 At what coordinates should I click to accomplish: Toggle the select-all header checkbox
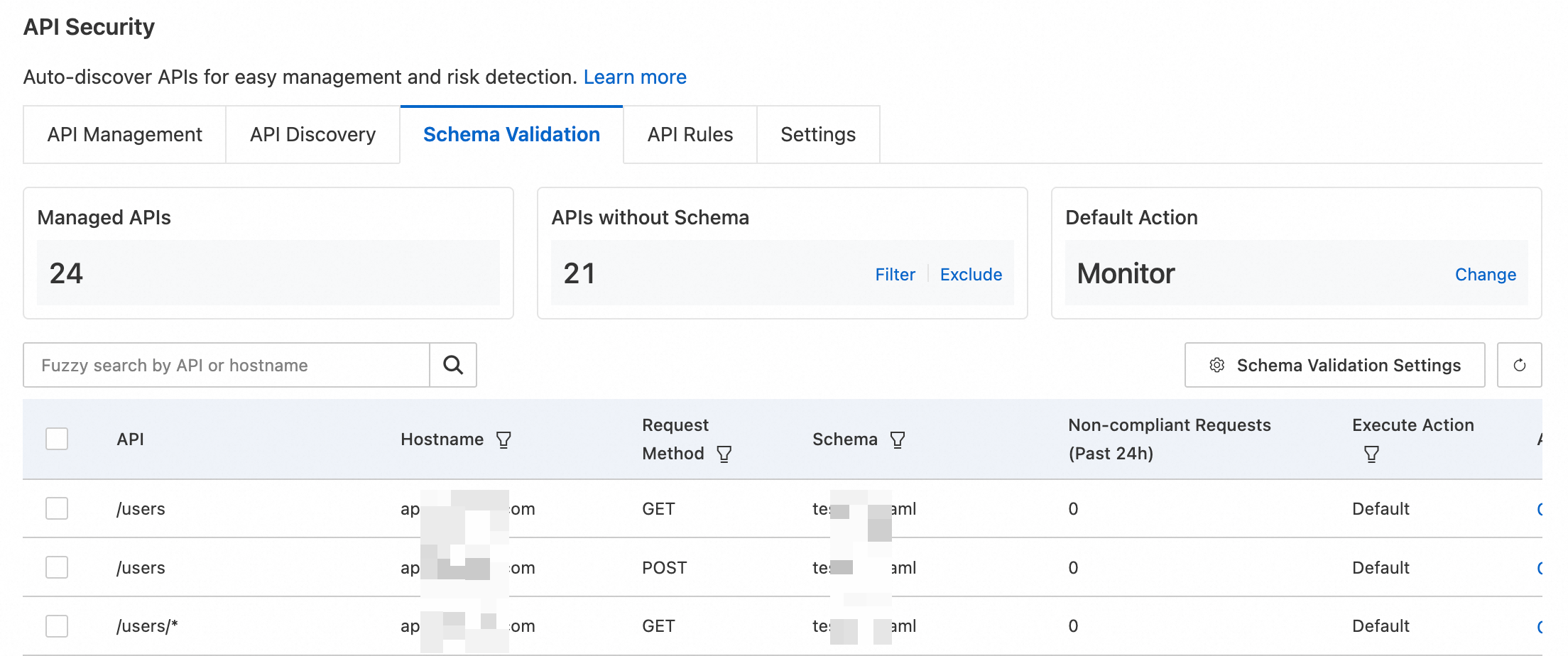coord(57,439)
